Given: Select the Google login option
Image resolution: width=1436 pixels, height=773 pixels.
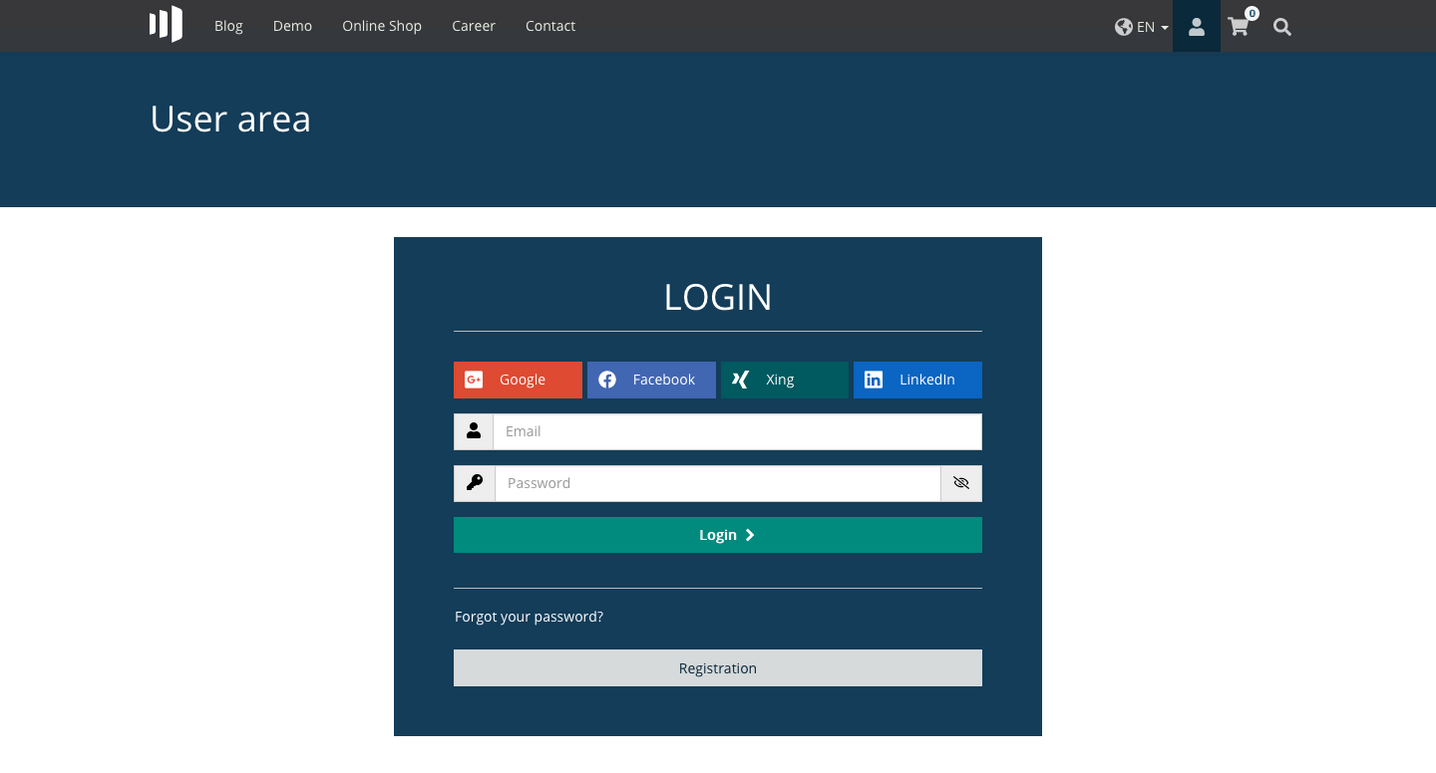Looking at the screenshot, I should pos(517,380).
